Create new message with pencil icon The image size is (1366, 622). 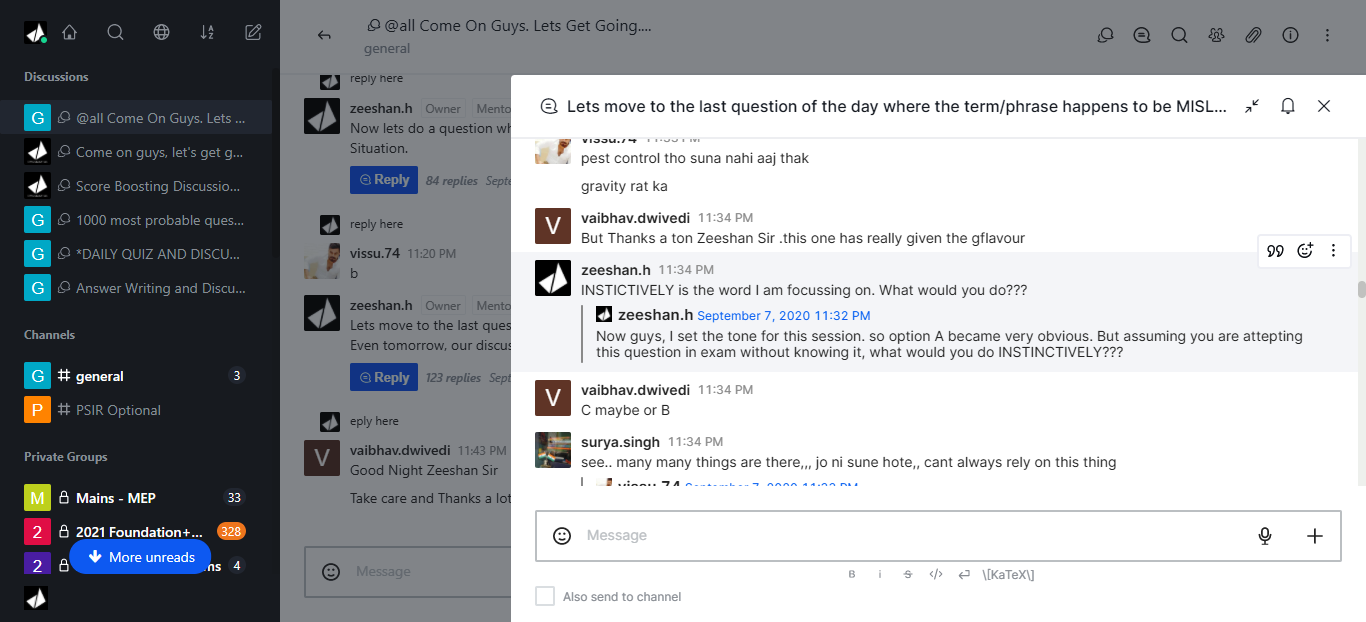click(x=253, y=33)
